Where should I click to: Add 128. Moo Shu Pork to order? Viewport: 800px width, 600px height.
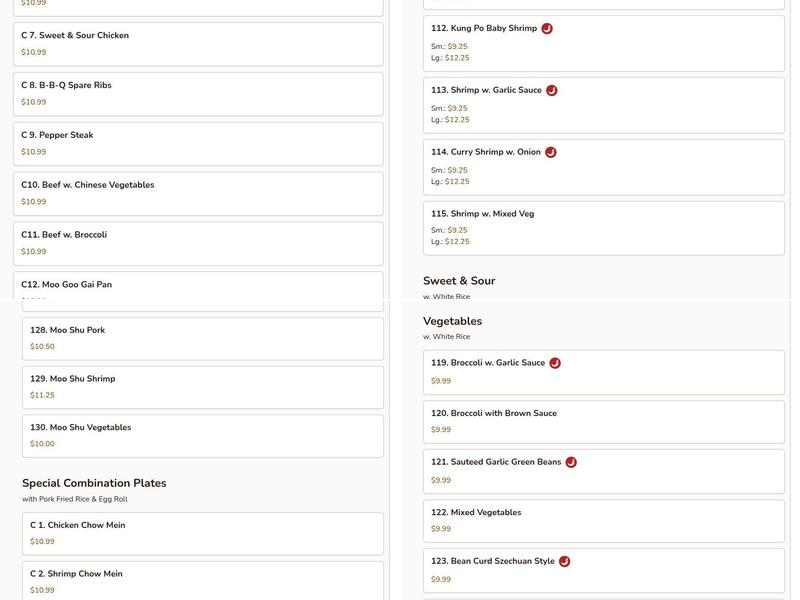point(203,338)
